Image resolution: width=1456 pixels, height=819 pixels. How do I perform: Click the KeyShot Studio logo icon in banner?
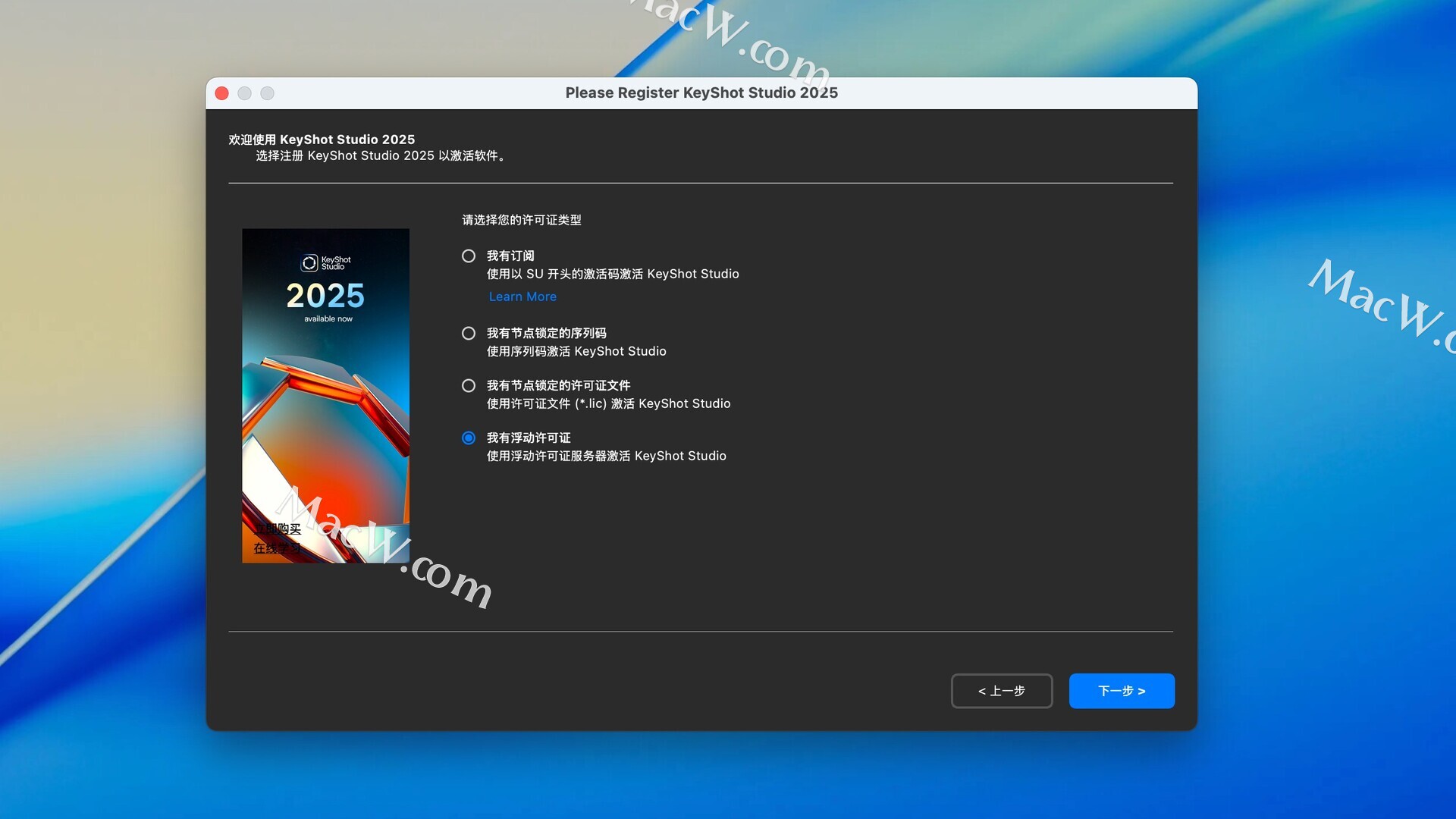point(309,263)
